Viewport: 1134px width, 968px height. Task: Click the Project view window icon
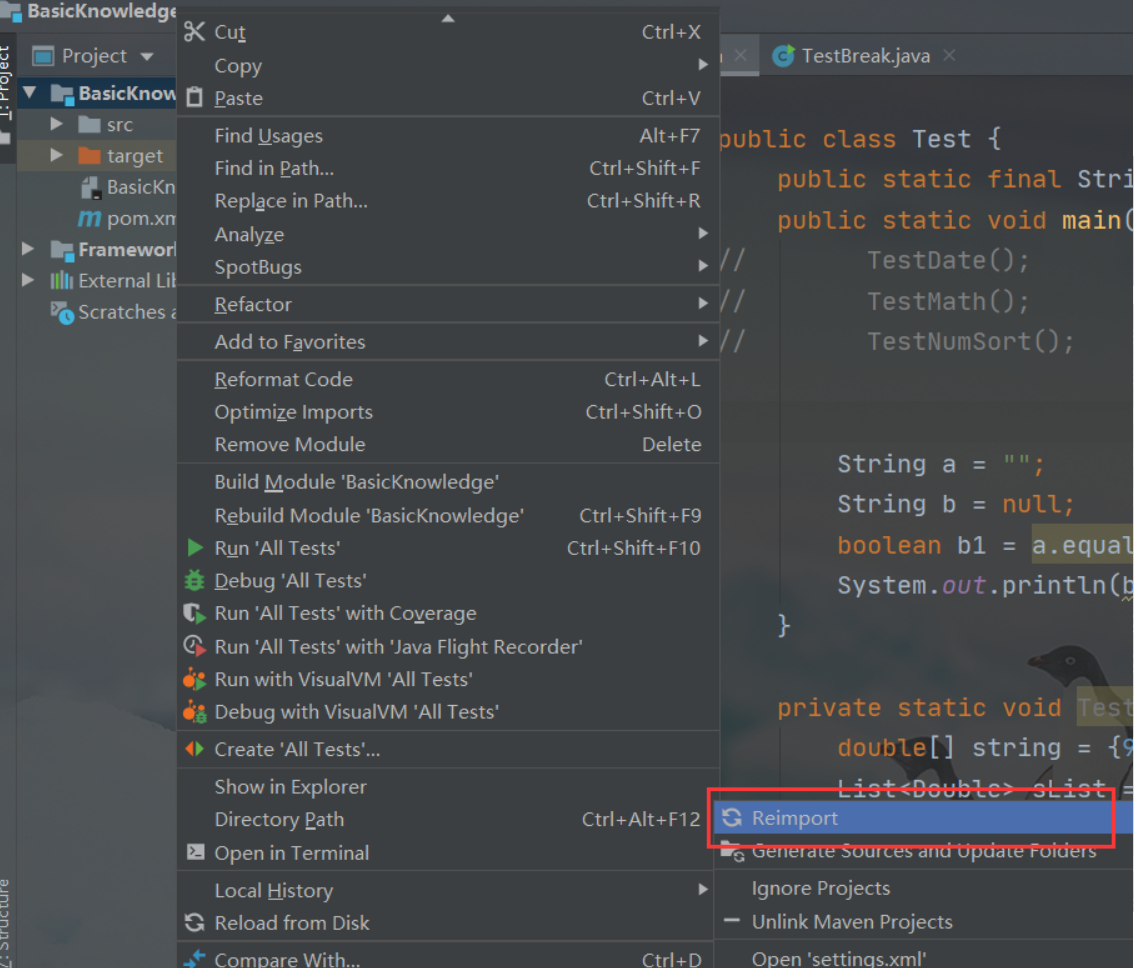click(43, 56)
